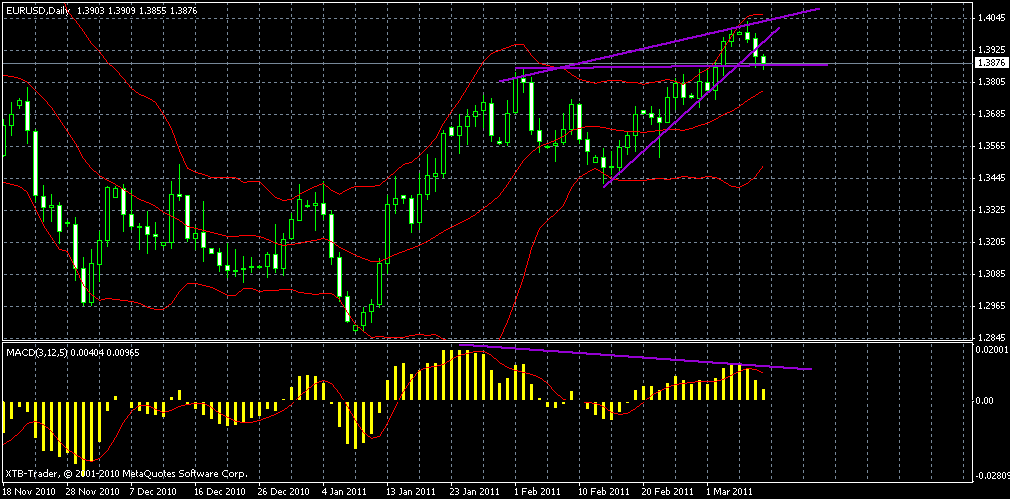Click the 1.3925 price axis label
Viewport: 1010px width, 499px height.
coord(991,50)
